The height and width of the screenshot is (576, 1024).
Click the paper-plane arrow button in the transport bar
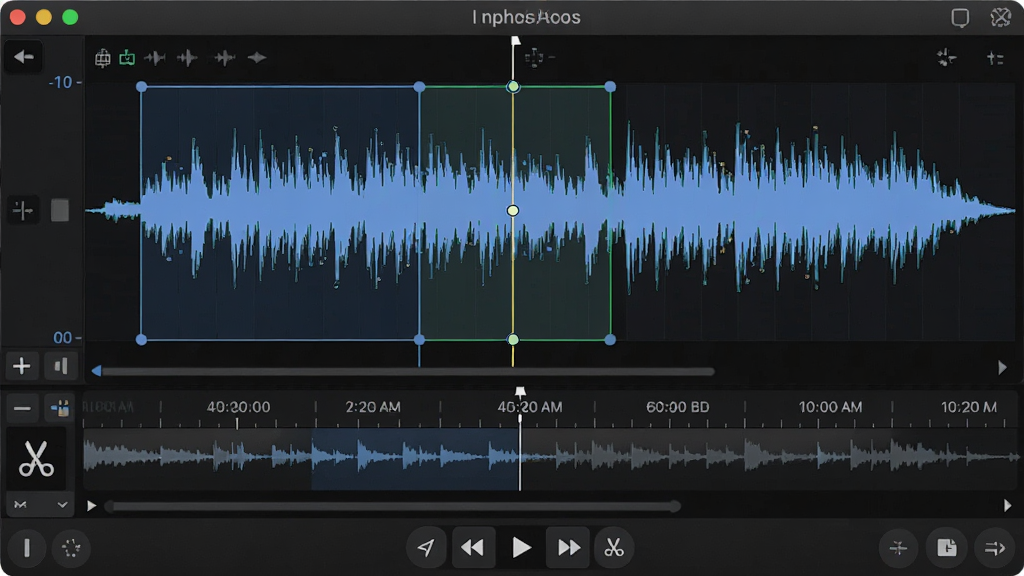click(426, 547)
